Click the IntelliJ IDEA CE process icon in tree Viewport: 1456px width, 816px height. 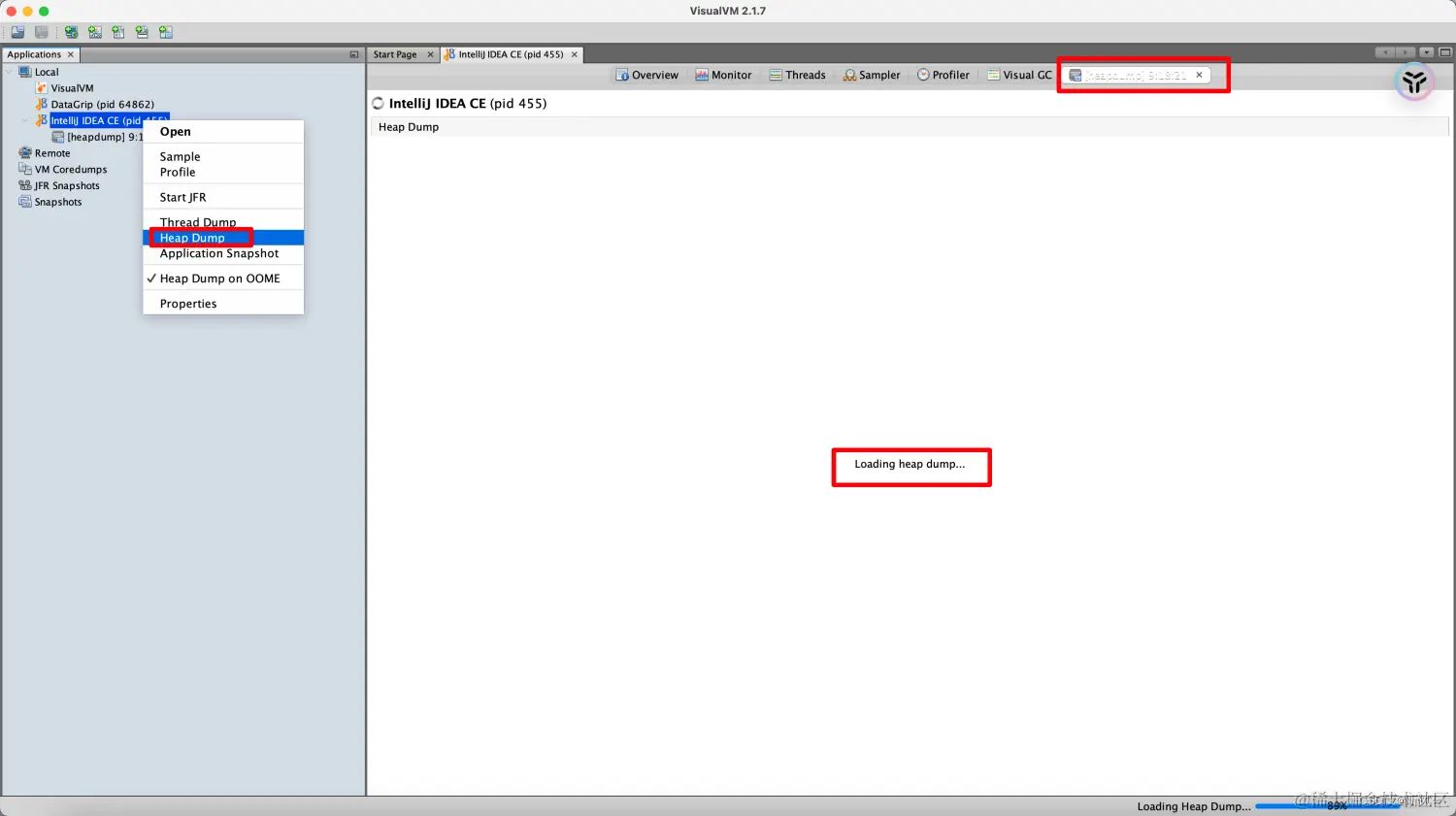tap(42, 120)
